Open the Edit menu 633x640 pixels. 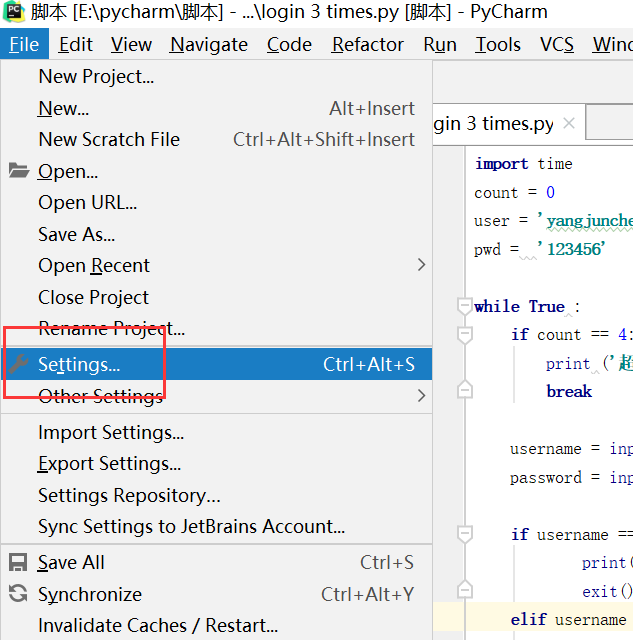pos(76,44)
